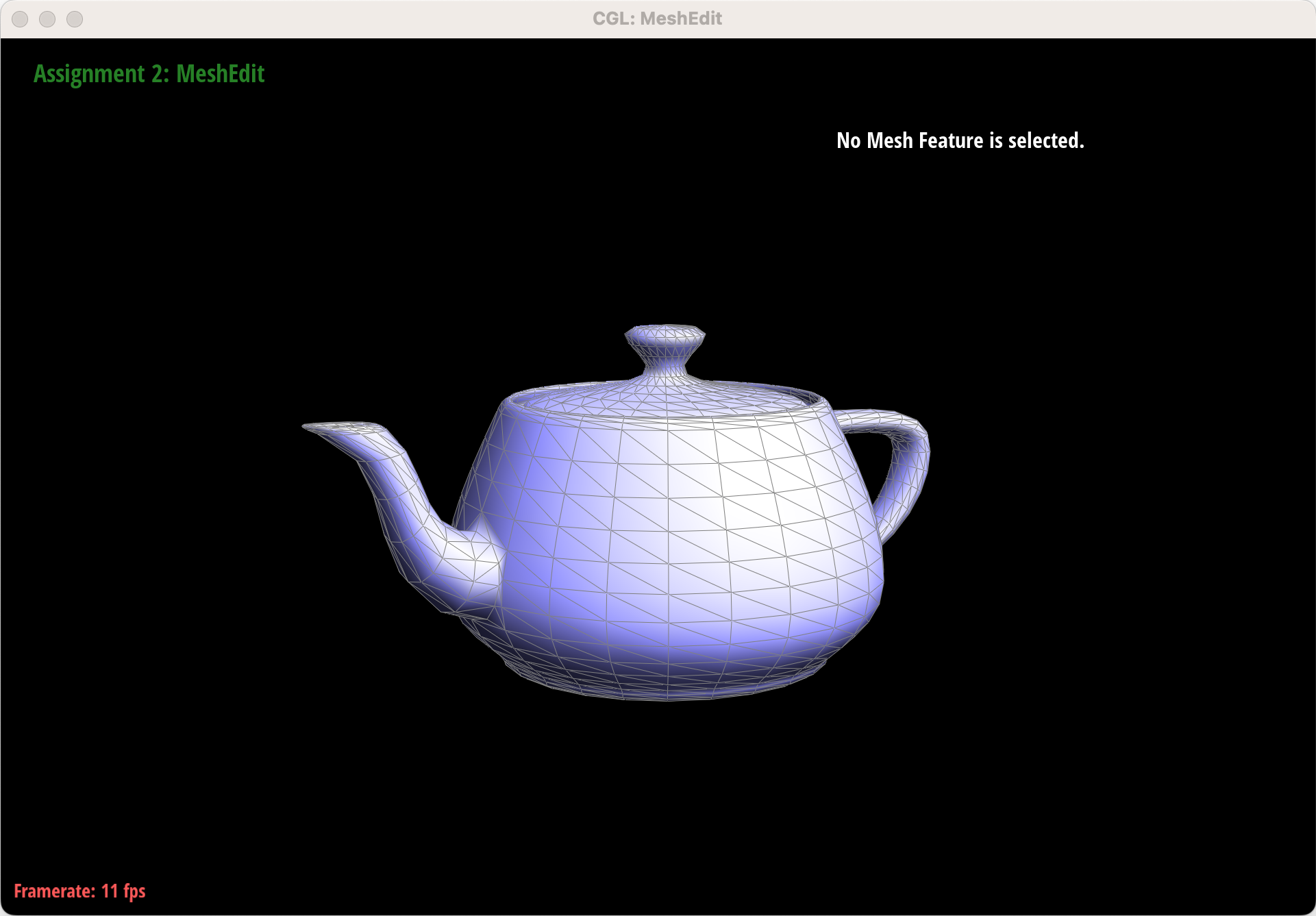The height and width of the screenshot is (916, 1316).
Task: Click the CGL: MeshEdit window title
Action: [x=657, y=18]
